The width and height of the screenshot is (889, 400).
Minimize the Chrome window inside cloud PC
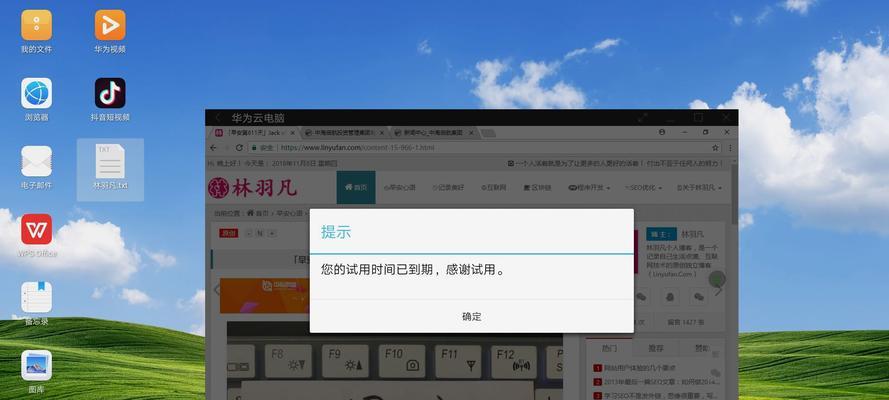(684, 132)
